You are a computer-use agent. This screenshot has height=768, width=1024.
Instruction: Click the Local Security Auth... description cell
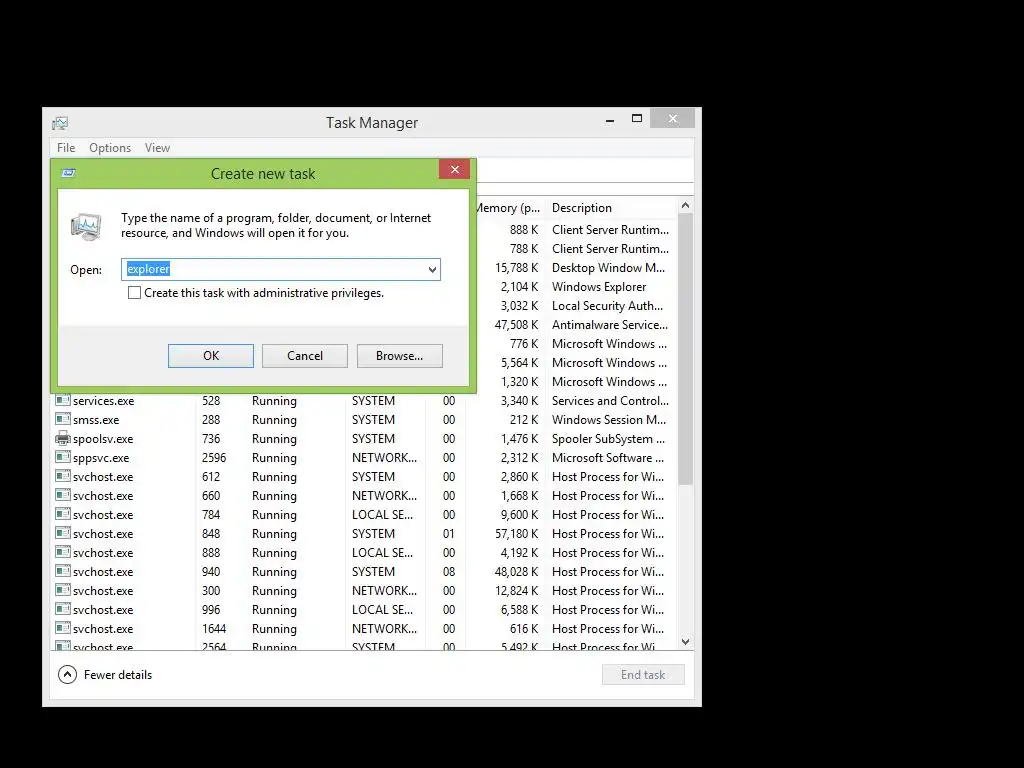click(607, 306)
